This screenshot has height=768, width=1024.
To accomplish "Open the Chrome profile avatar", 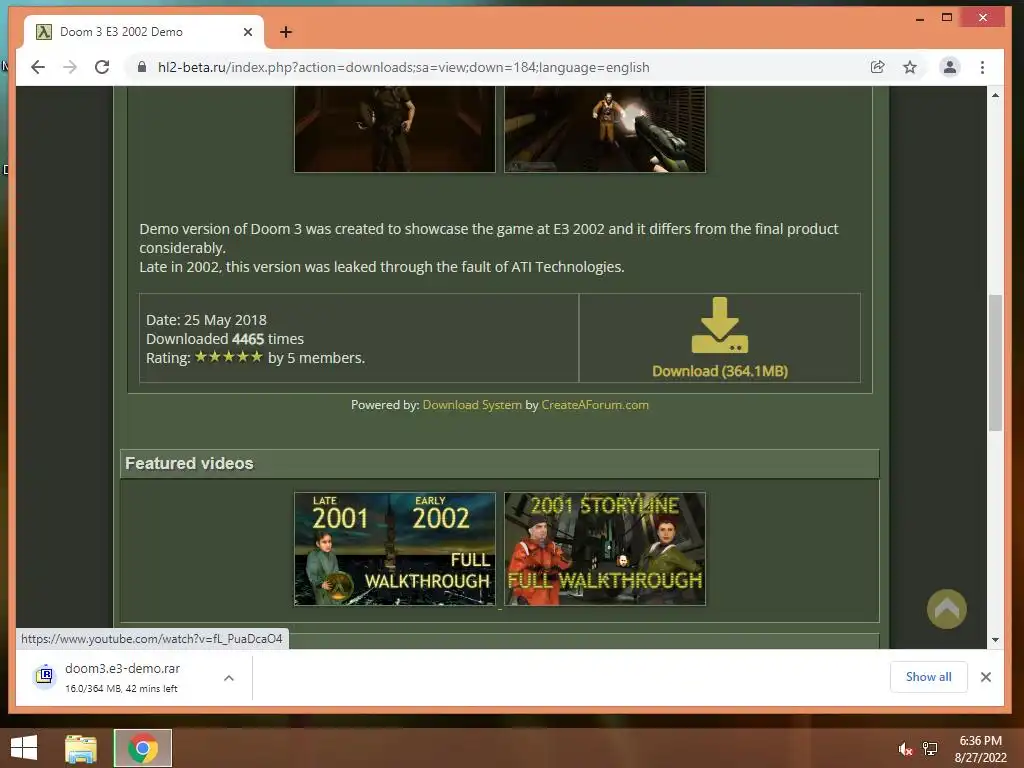I will [x=950, y=67].
